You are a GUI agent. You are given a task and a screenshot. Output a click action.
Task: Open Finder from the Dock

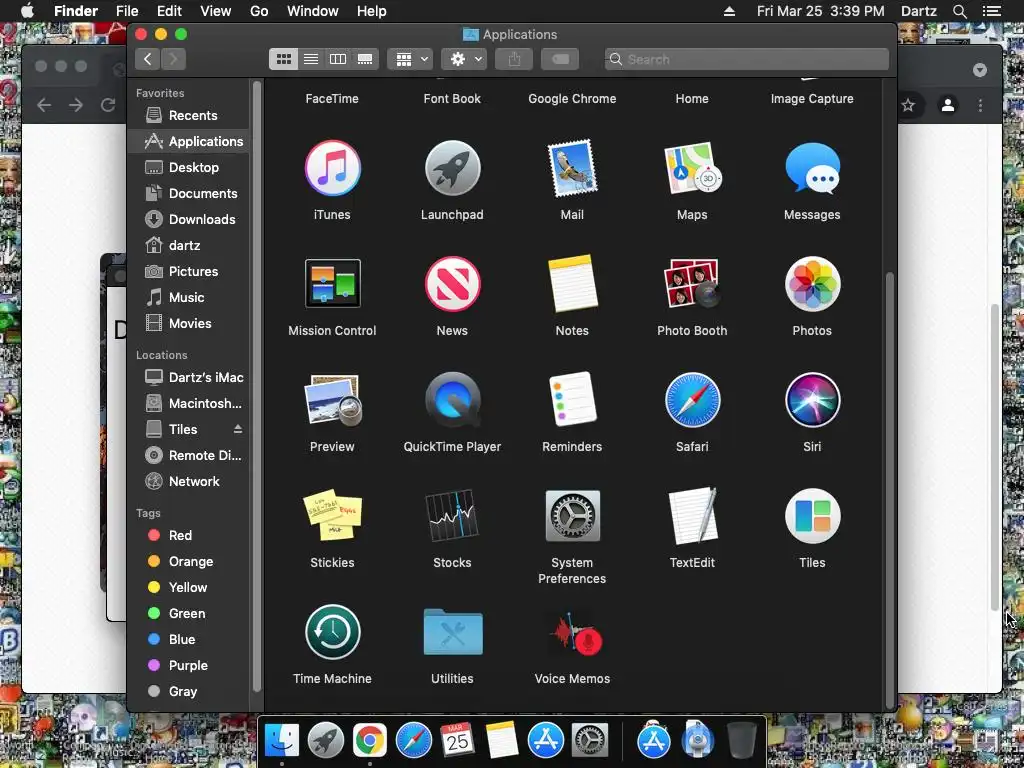tap(282, 741)
